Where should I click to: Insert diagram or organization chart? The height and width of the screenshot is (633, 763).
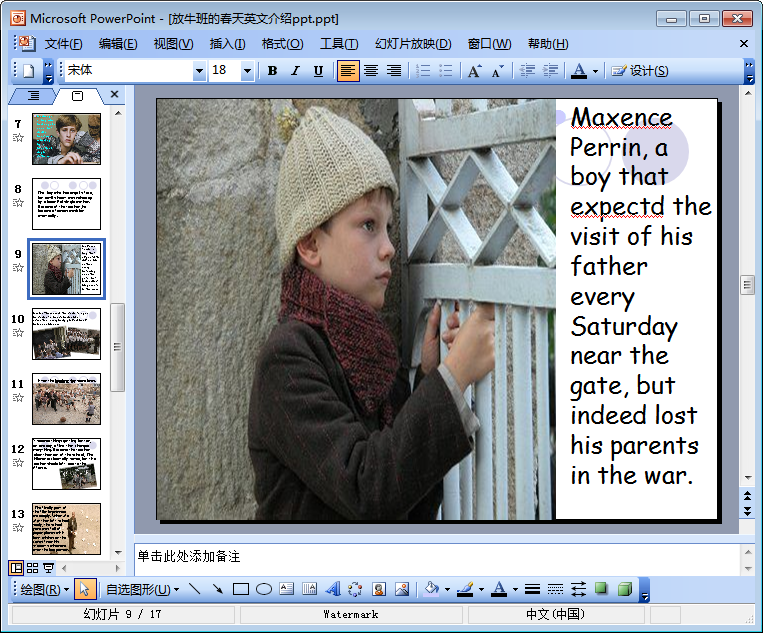pos(355,589)
